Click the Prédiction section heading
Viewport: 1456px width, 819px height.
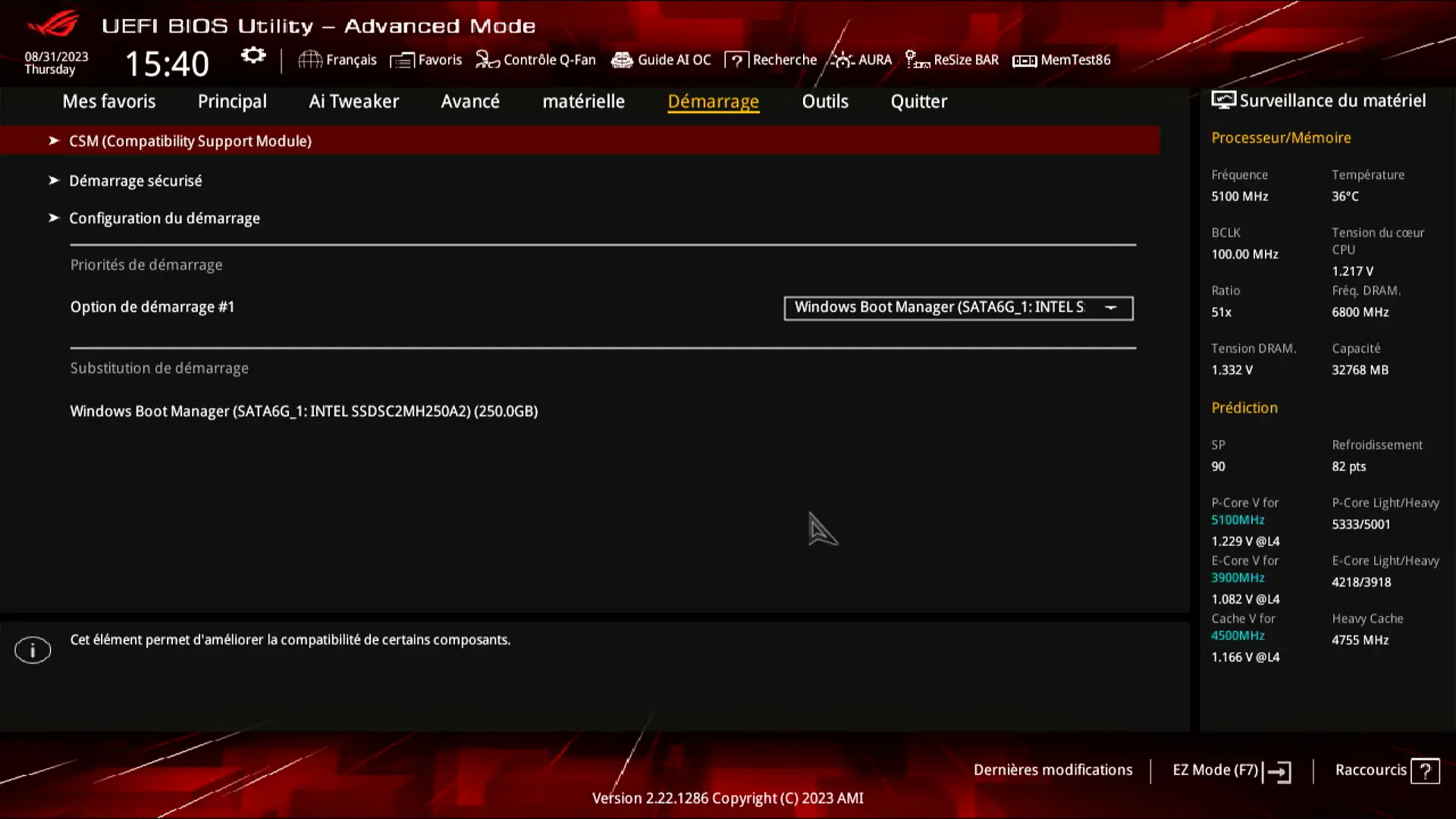[x=1244, y=408]
